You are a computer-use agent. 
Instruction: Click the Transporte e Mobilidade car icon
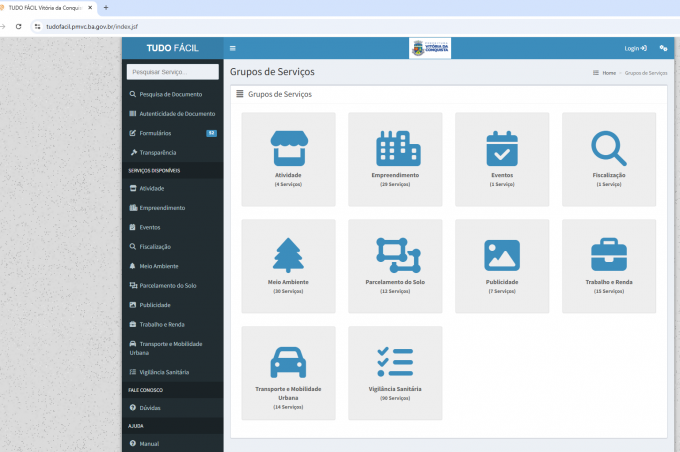click(288, 362)
